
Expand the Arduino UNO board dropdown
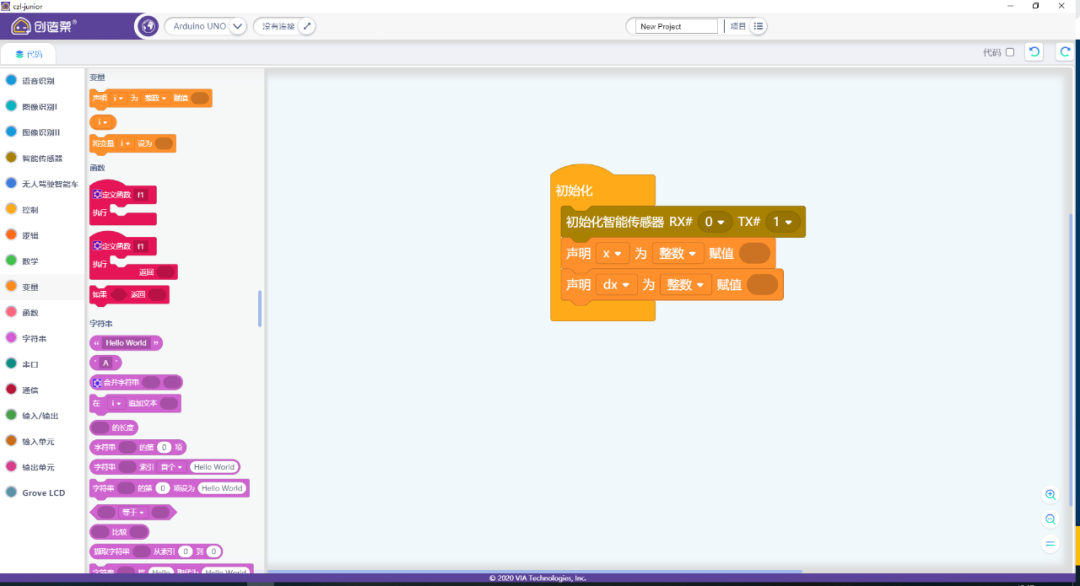tap(237, 26)
